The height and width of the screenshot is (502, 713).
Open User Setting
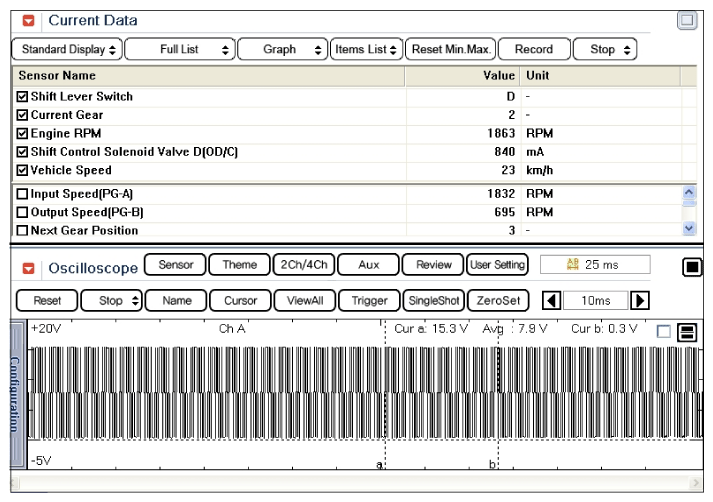click(x=497, y=265)
